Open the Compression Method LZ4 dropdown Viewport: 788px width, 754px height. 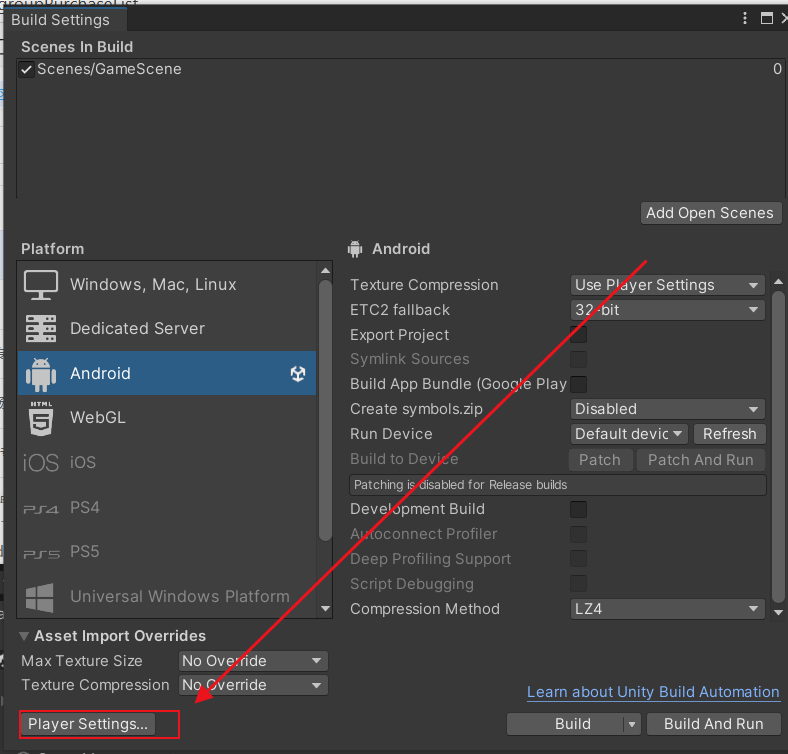[667, 609]
